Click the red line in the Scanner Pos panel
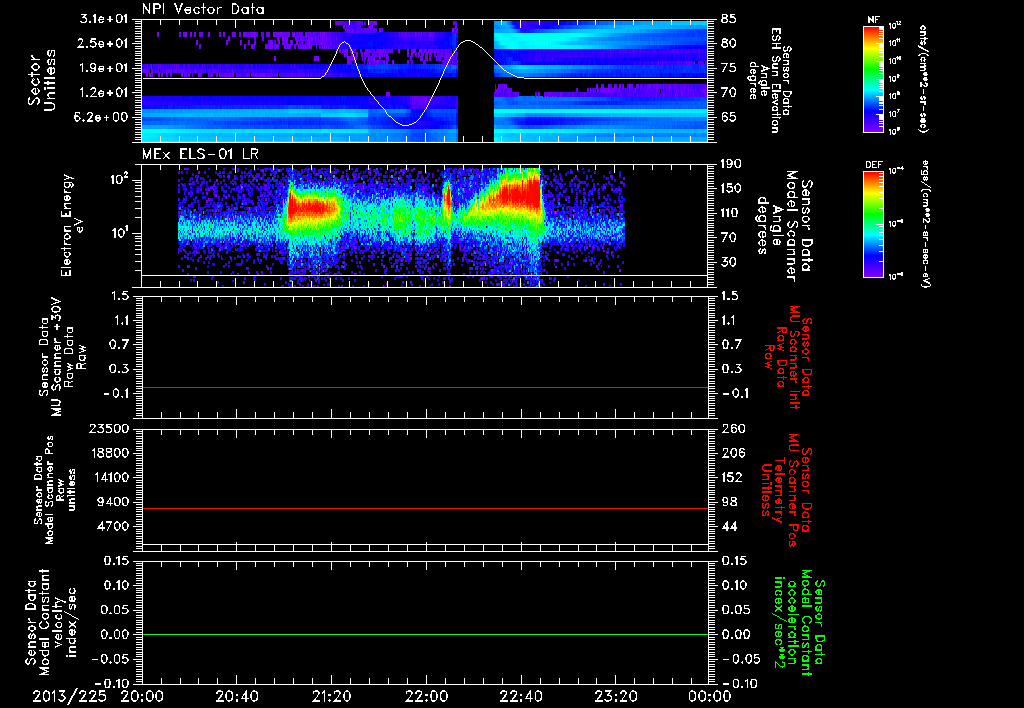This screenshot has height=708, width=1024. pos(425,508)
